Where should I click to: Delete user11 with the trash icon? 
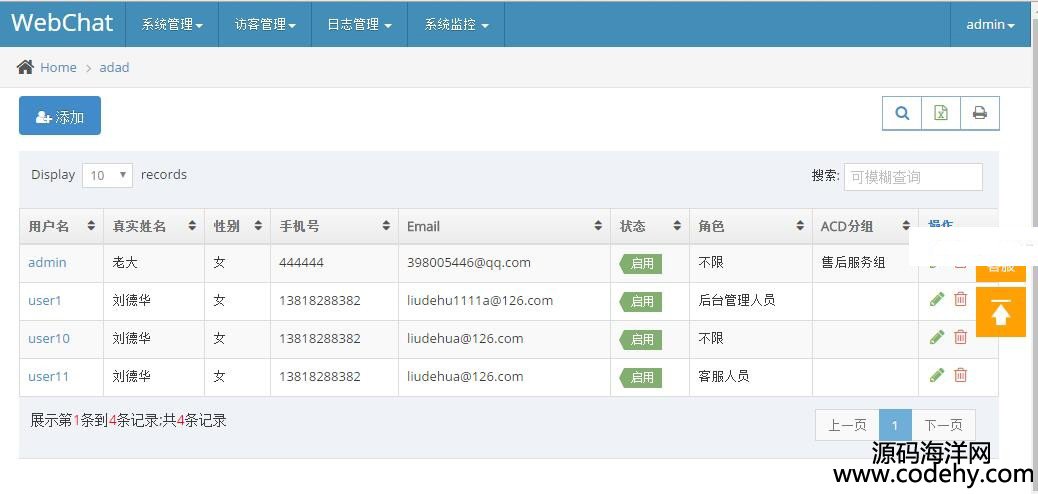coord(960,375)
